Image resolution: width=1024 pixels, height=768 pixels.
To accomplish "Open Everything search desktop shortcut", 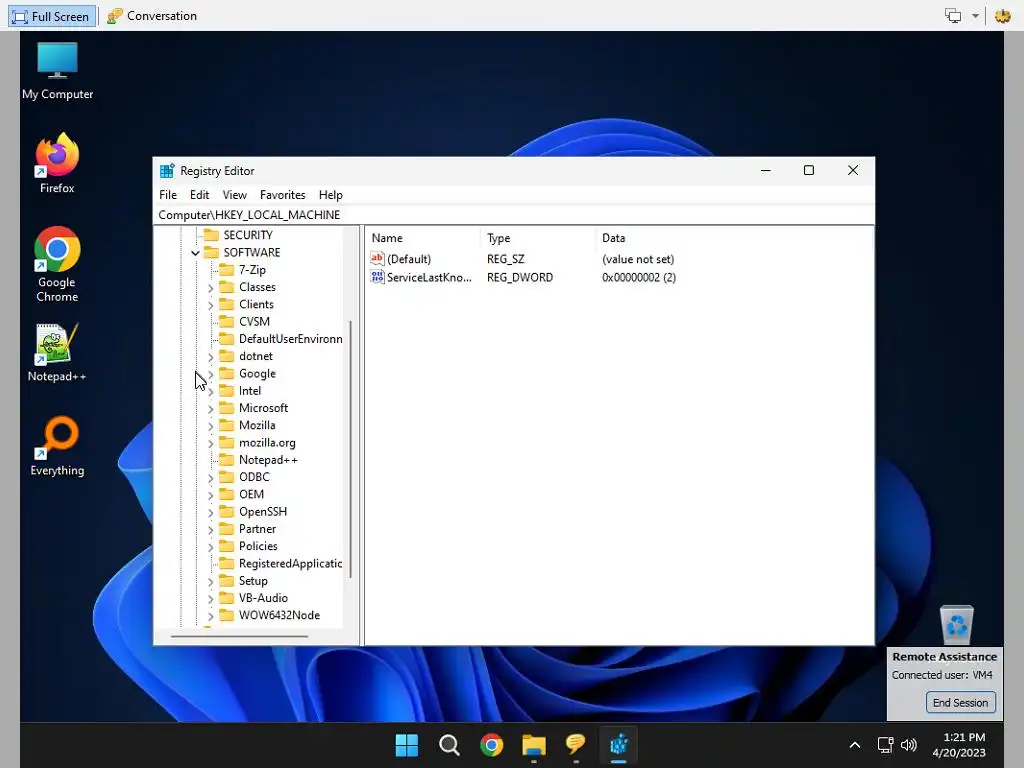I will coord(57,446).
